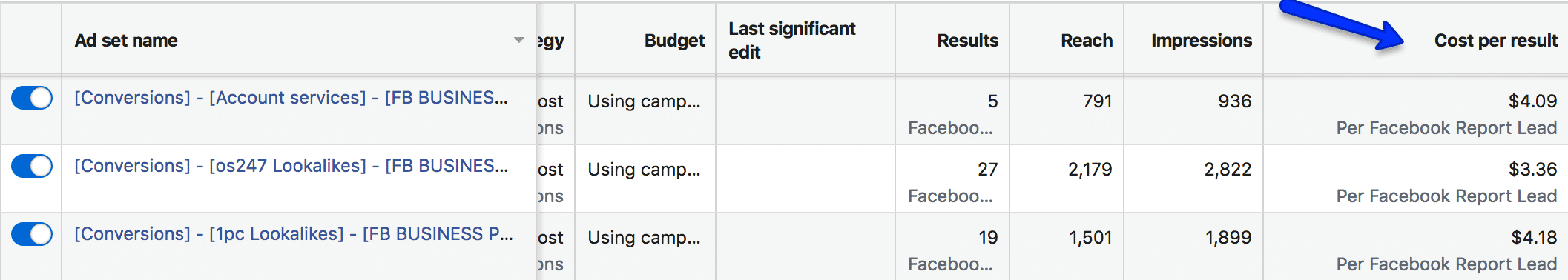The image size is (1568, 280).
Task: Select the 27 results cell
Action: click(987, 170)
